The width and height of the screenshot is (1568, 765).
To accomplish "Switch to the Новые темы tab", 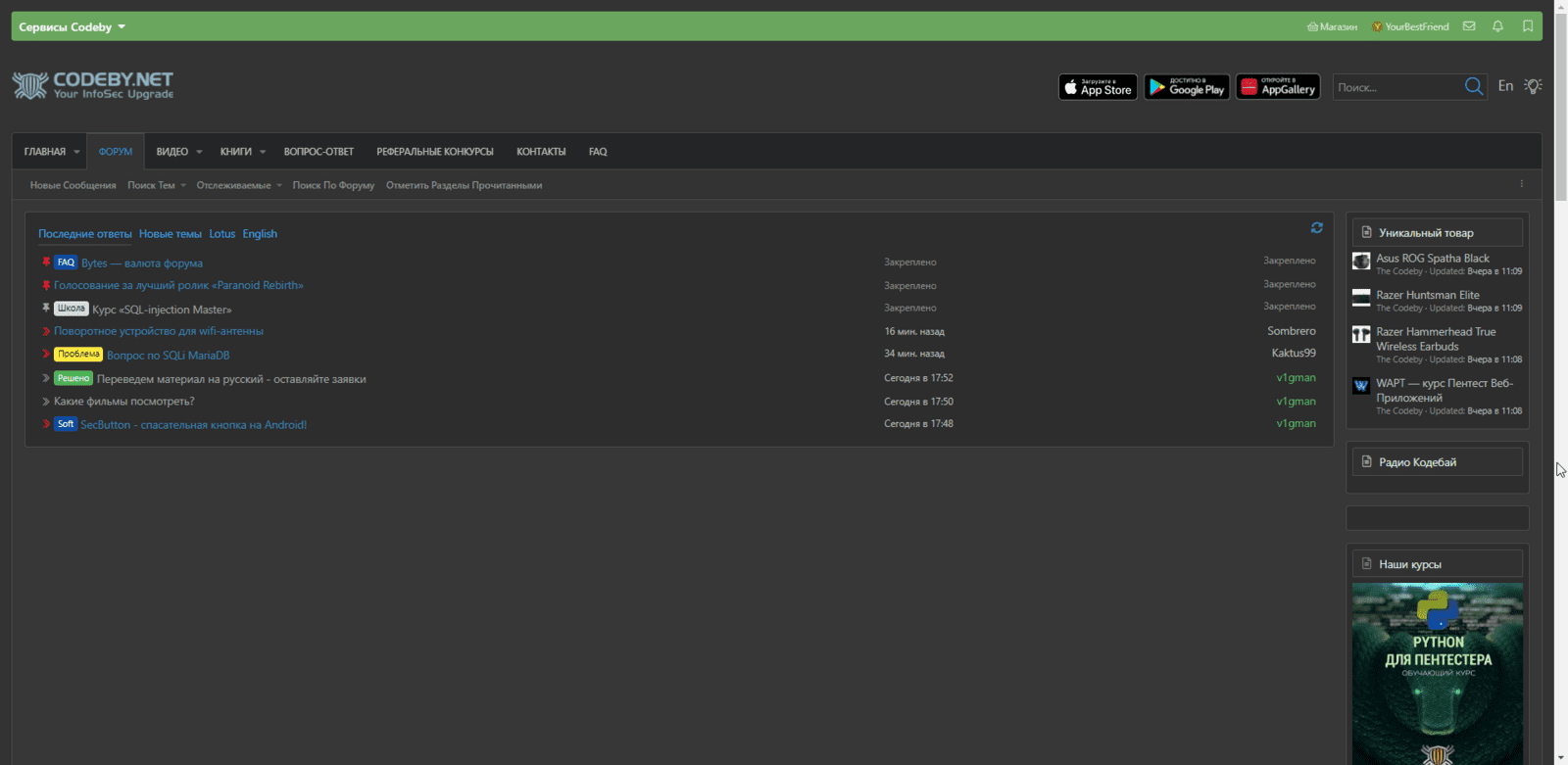I will tap(170, 234).
